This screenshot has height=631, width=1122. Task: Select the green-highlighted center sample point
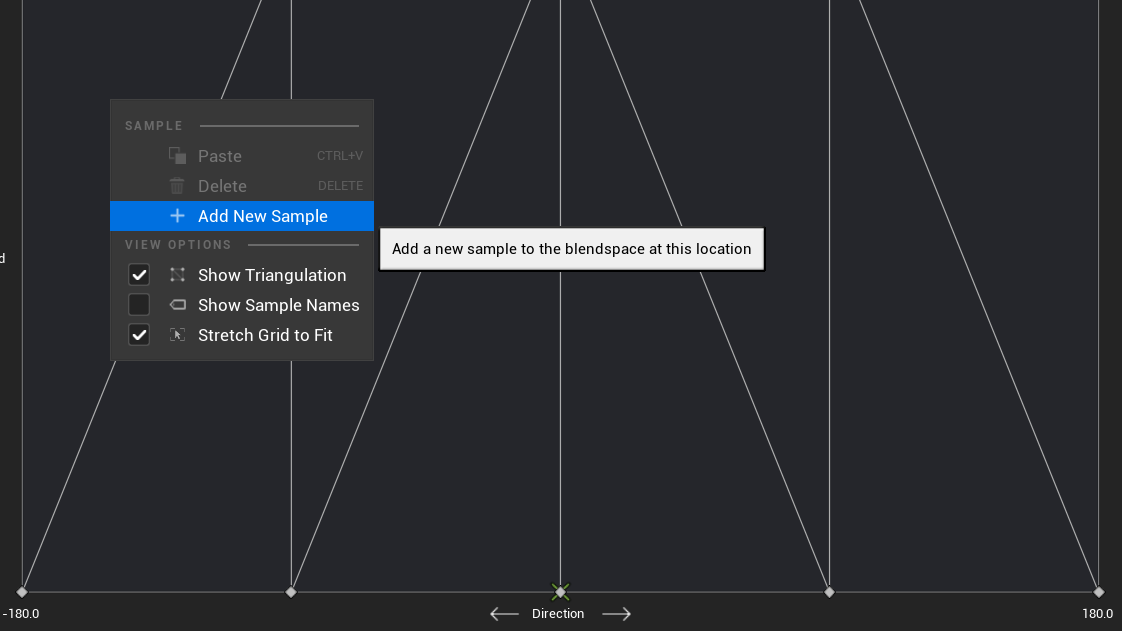[x=560, y=592]
